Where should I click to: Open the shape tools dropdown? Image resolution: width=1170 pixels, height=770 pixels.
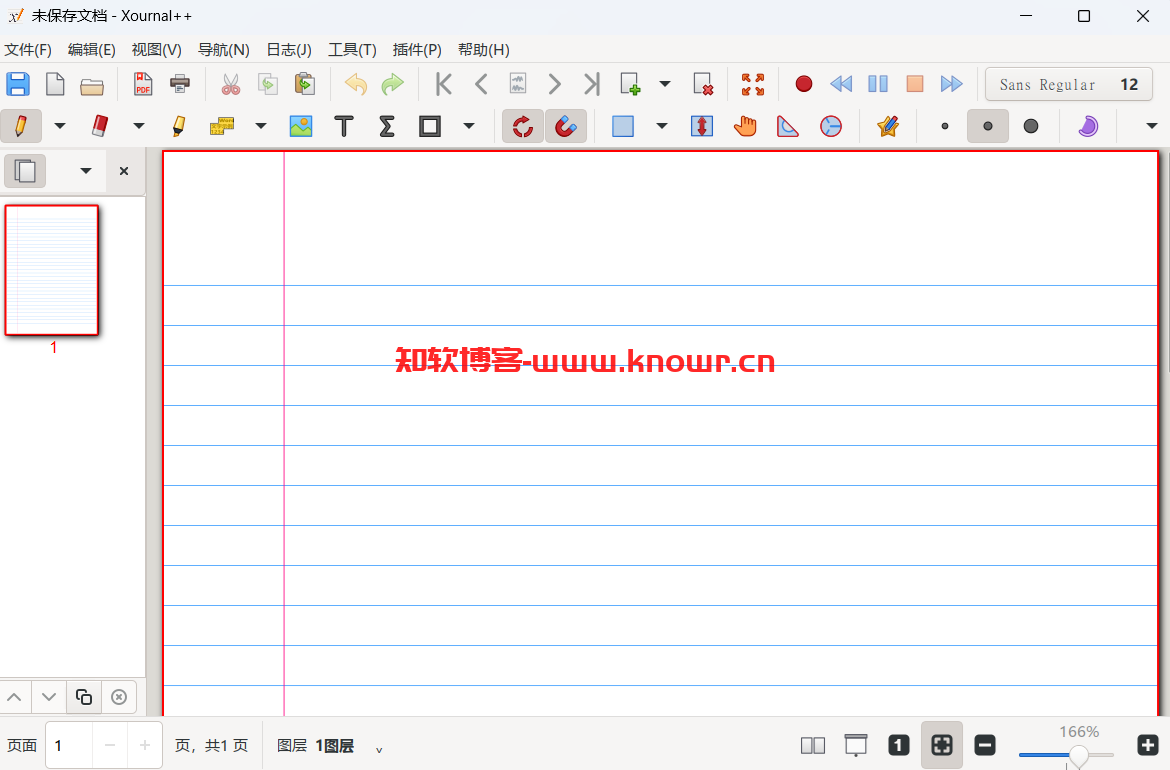click(x=469, y=126)
